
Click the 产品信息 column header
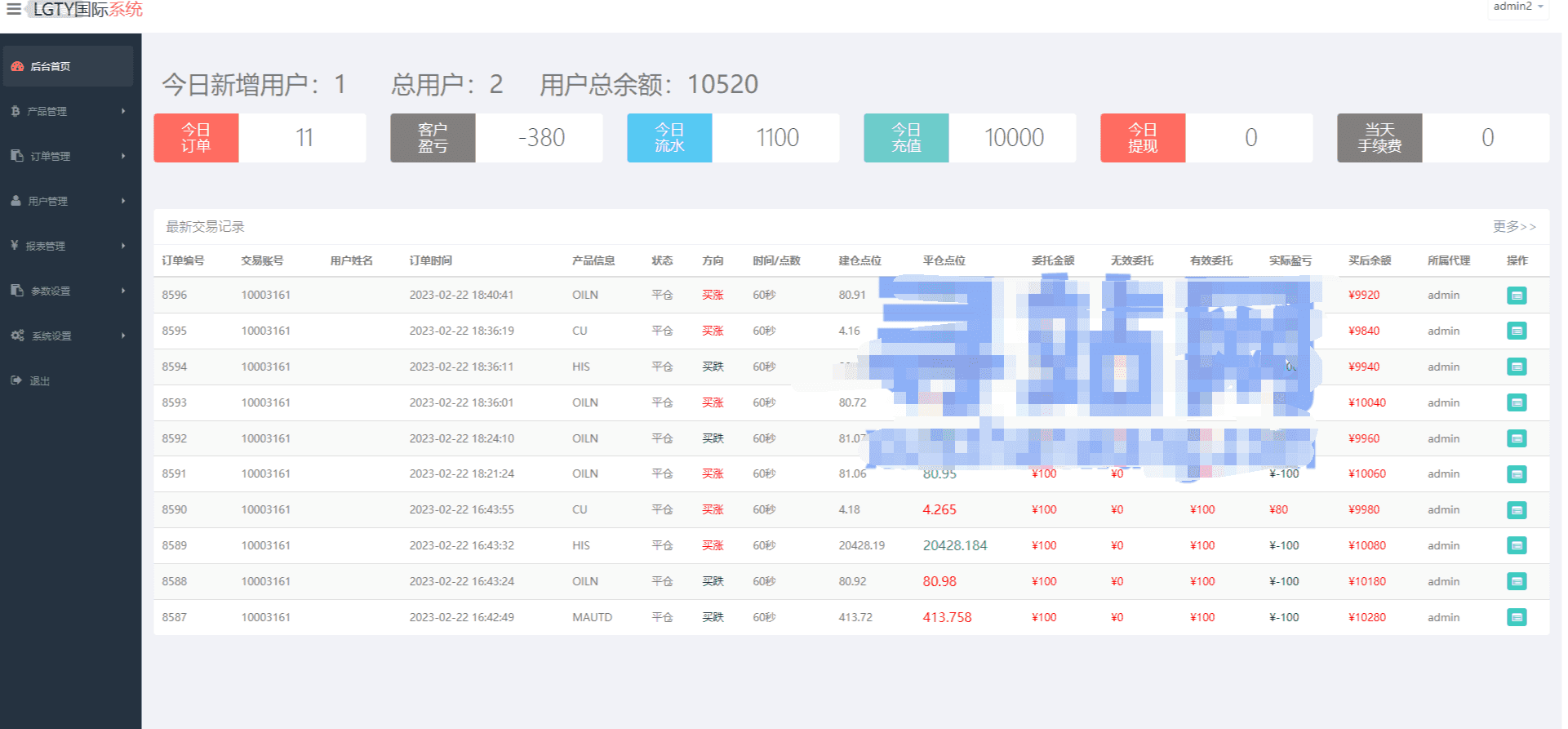point(593,260)
